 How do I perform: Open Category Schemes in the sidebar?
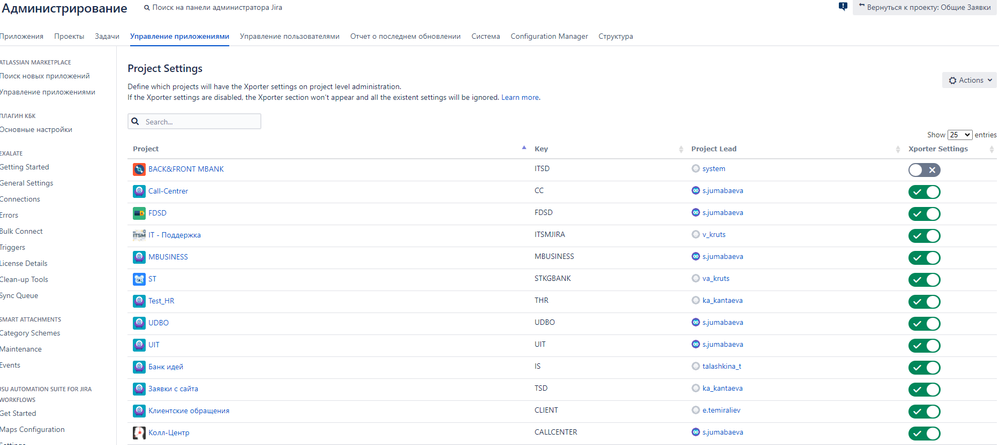point(30,333)
